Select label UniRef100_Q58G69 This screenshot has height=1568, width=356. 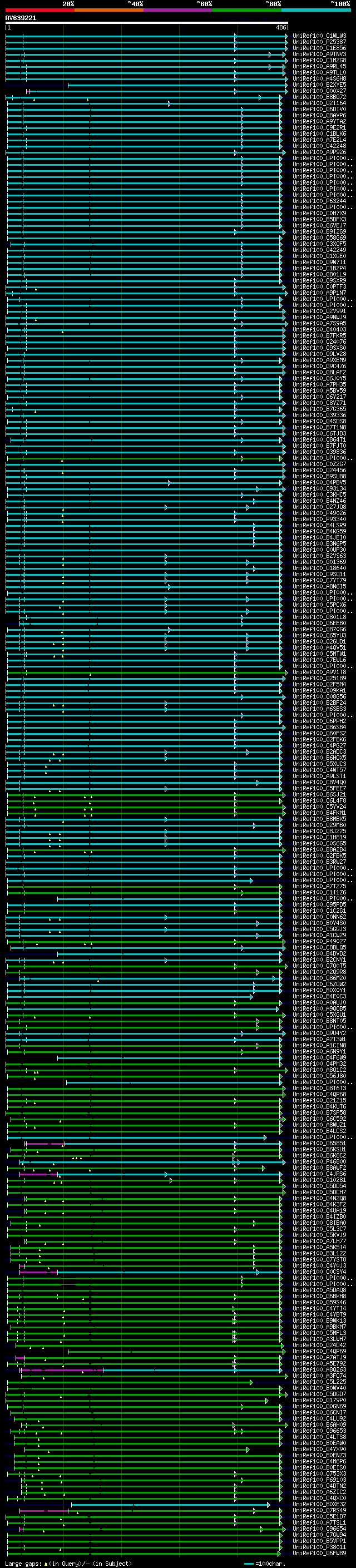click(x=319, y=238)
